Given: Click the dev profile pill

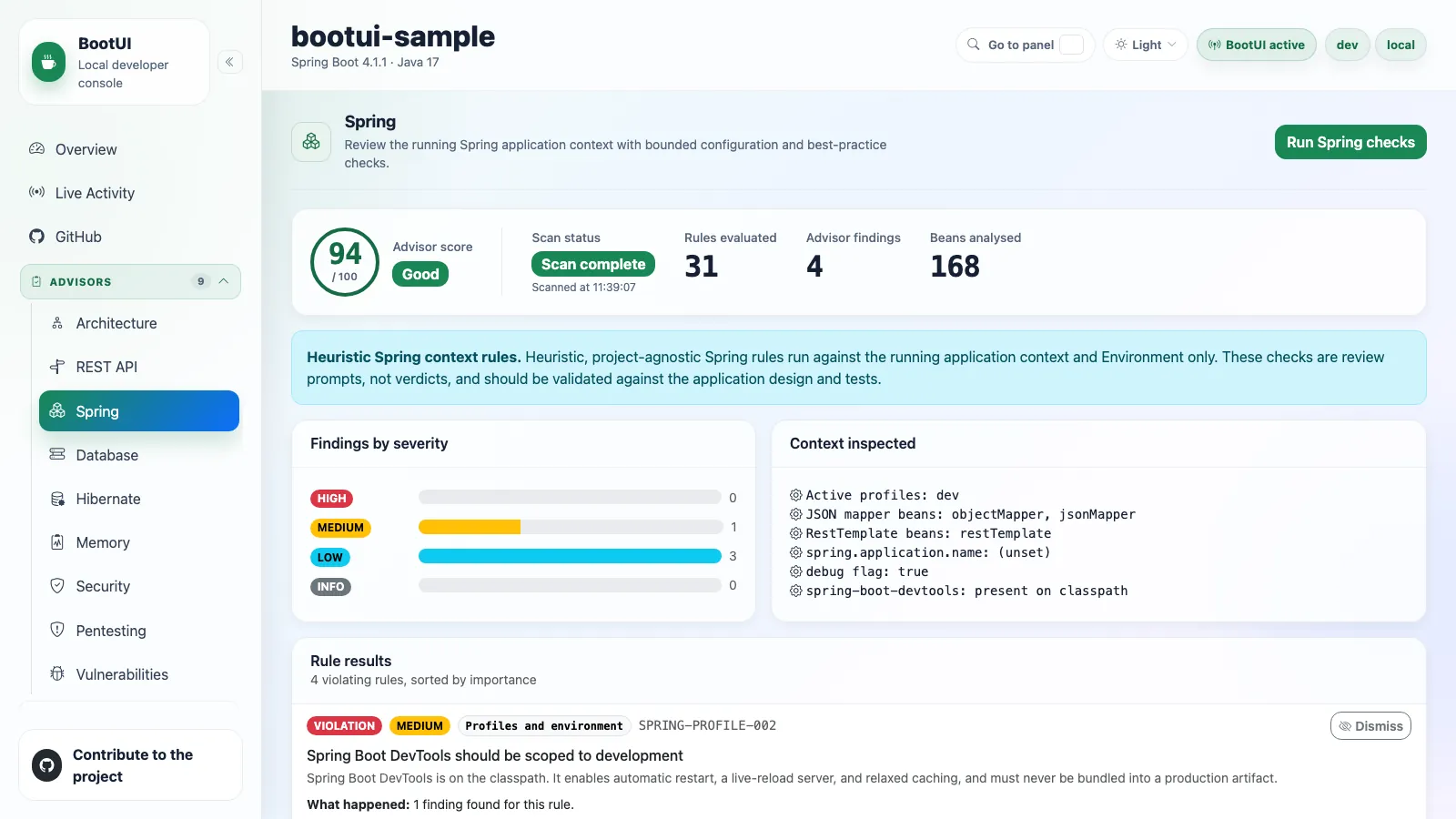Looking at the screenshot, I should coord(1348,45).
